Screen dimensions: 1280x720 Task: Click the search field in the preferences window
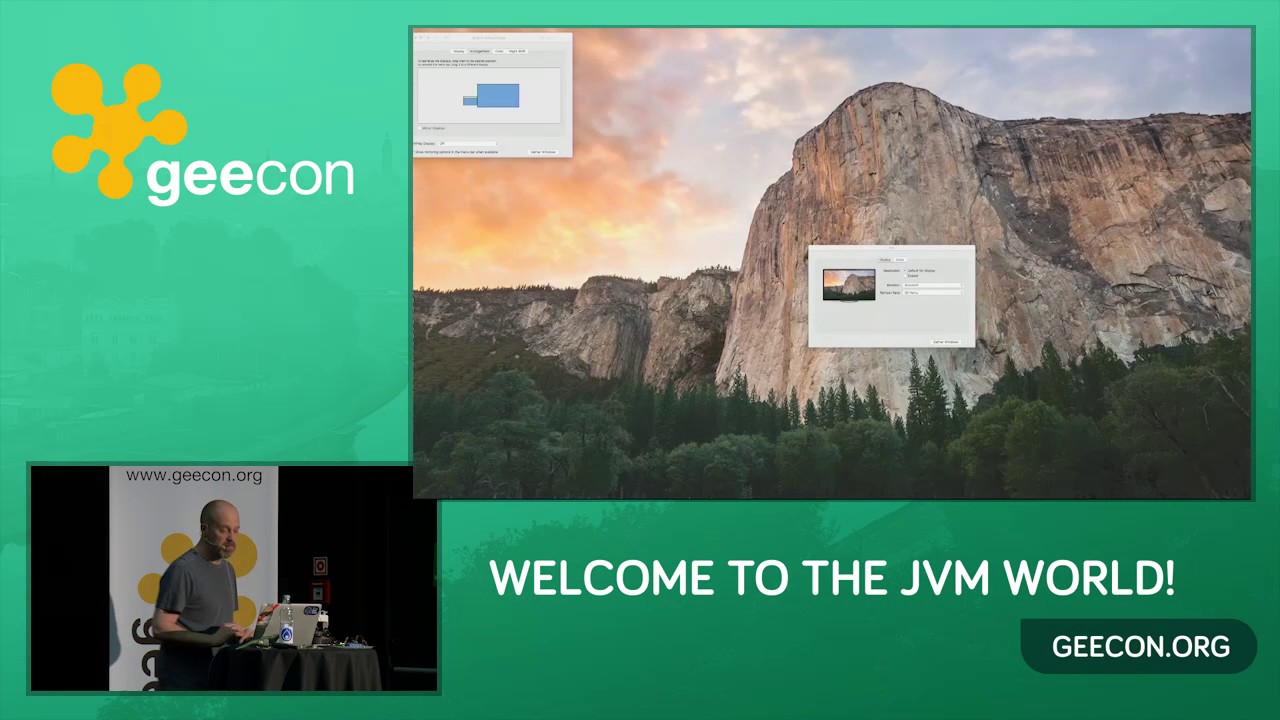545,37
